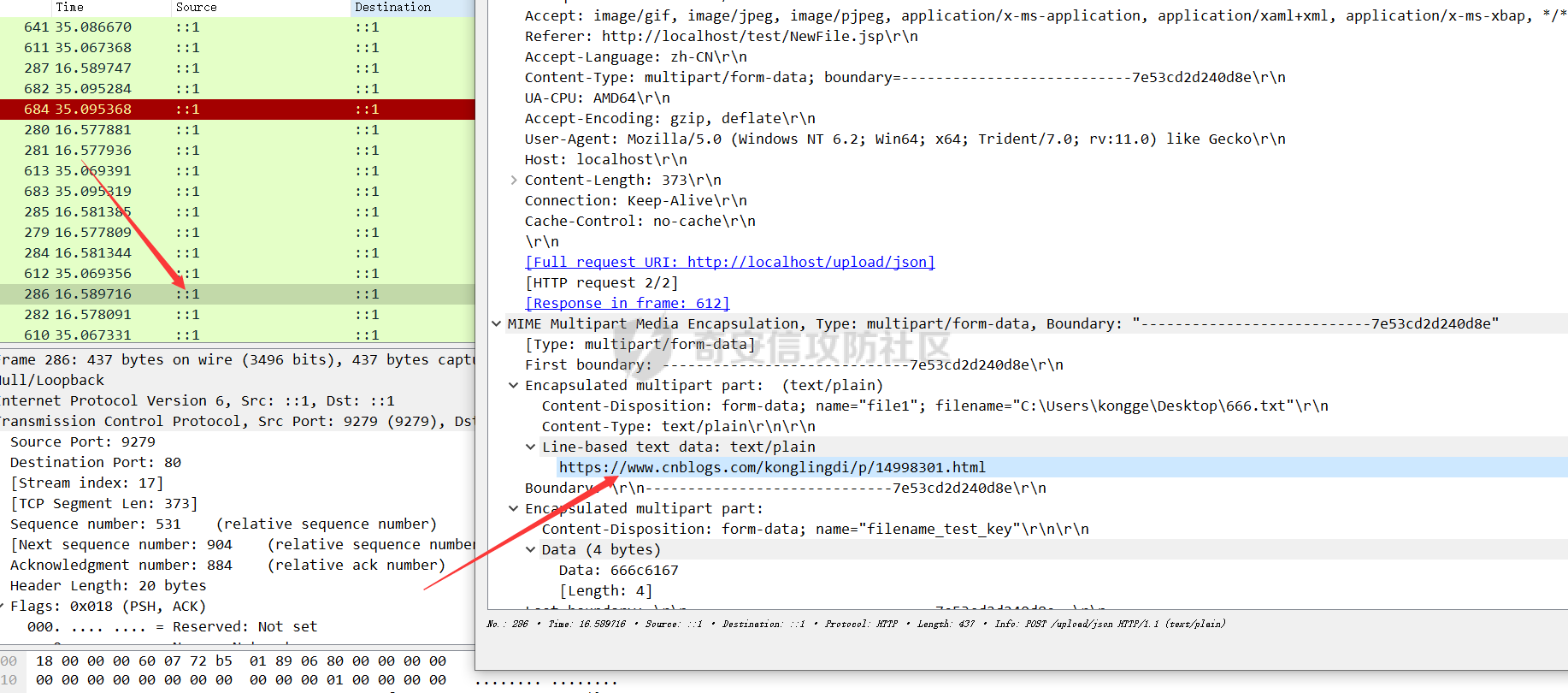Select the Cache-Control: no-cache header
This screenshot has height=693, width=1568.
tap(640, 221)
